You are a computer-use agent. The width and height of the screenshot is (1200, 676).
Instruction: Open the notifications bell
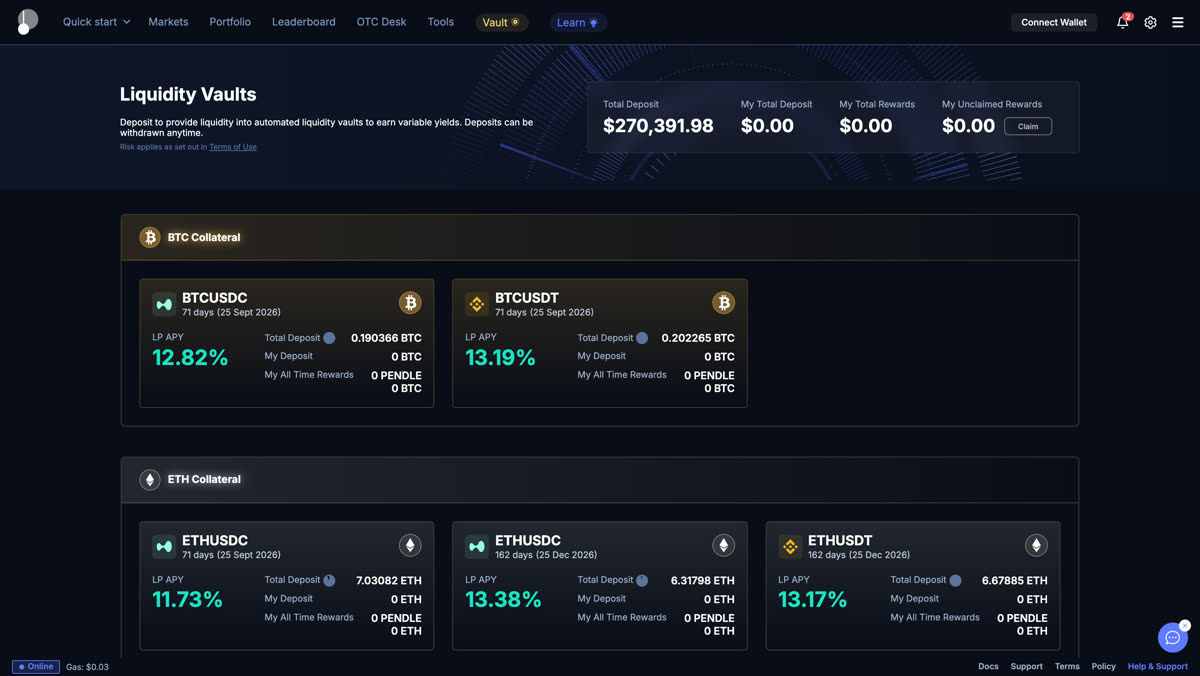pyautogui.click(x=1123, y=22)
